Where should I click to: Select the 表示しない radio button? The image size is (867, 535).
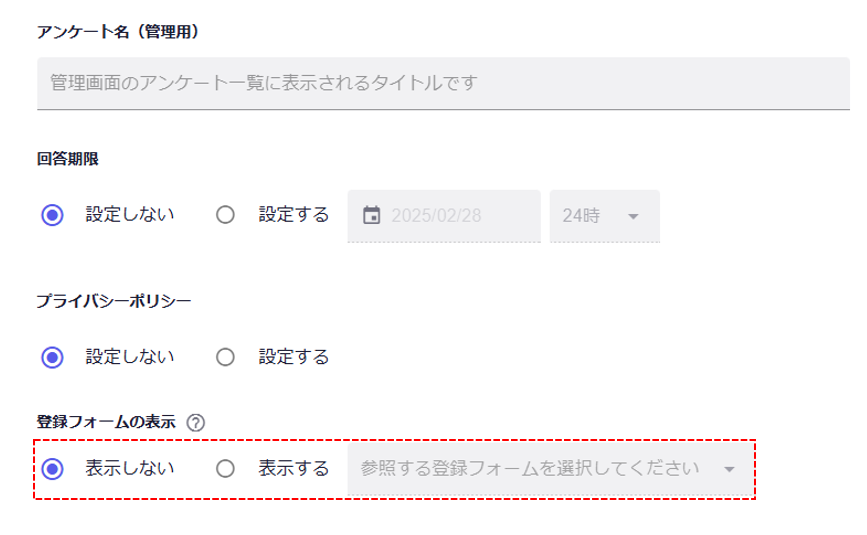coord(54,468)
